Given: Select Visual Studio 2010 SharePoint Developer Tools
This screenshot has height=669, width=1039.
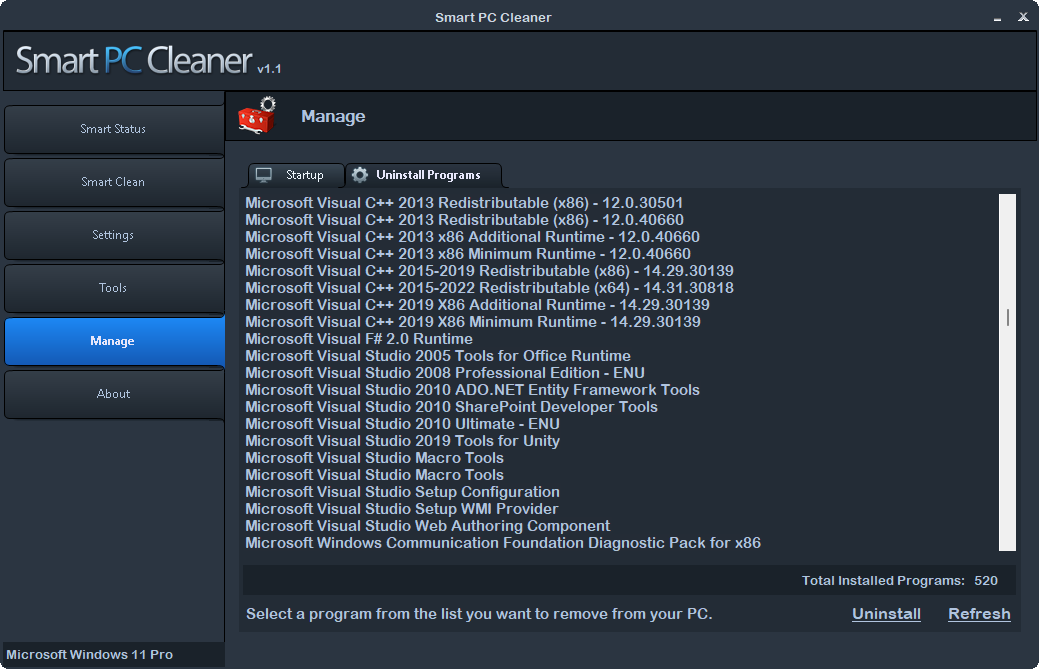Looking at the screenshot, I should (451, 407).
